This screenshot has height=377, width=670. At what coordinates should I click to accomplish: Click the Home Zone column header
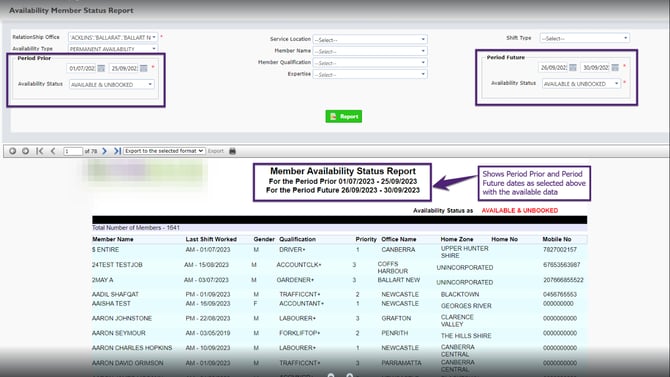(457, 239)
